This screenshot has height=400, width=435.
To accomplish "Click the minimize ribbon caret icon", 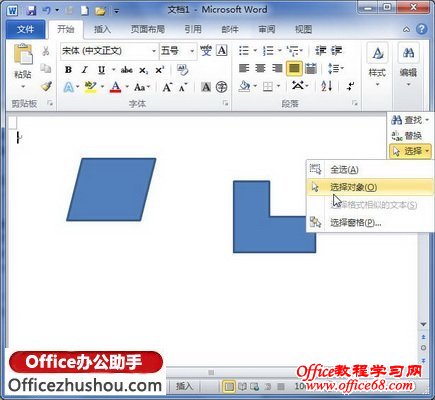I will (x=406, y=29).
